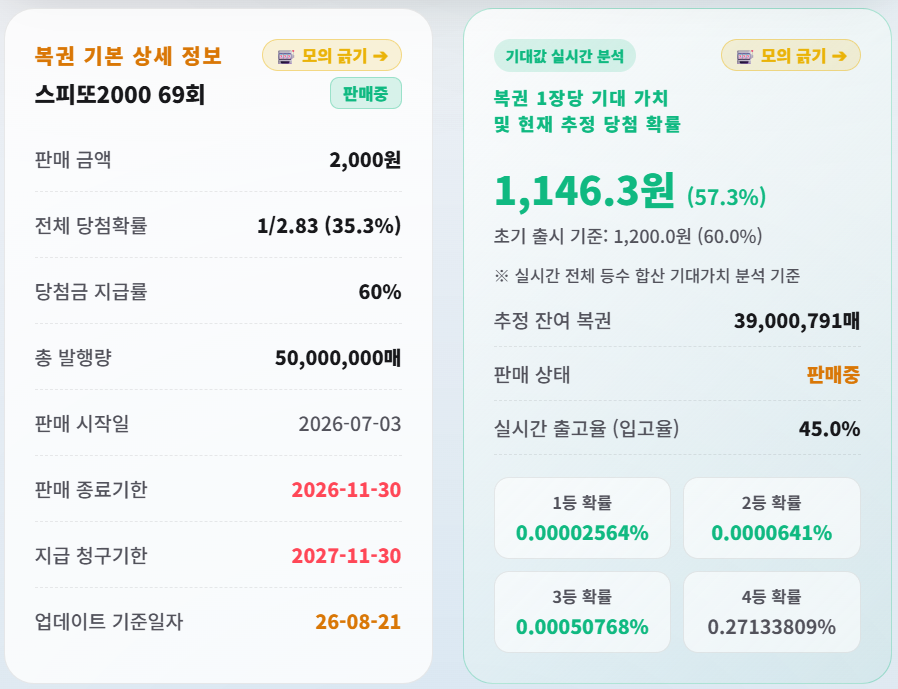Click the 판매 종료기한 date 2026-11-30
The width and height of the screenshot is (898, 689).
click(x=346, y=490)
